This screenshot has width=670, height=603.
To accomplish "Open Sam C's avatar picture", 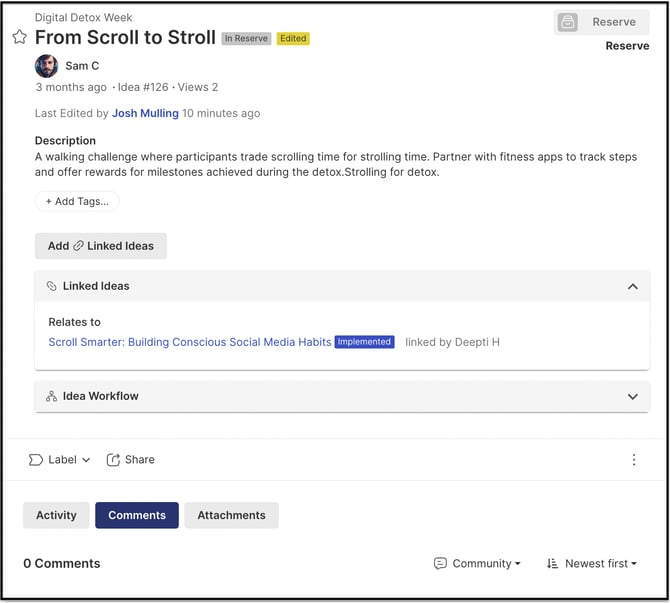I will 46,66.
